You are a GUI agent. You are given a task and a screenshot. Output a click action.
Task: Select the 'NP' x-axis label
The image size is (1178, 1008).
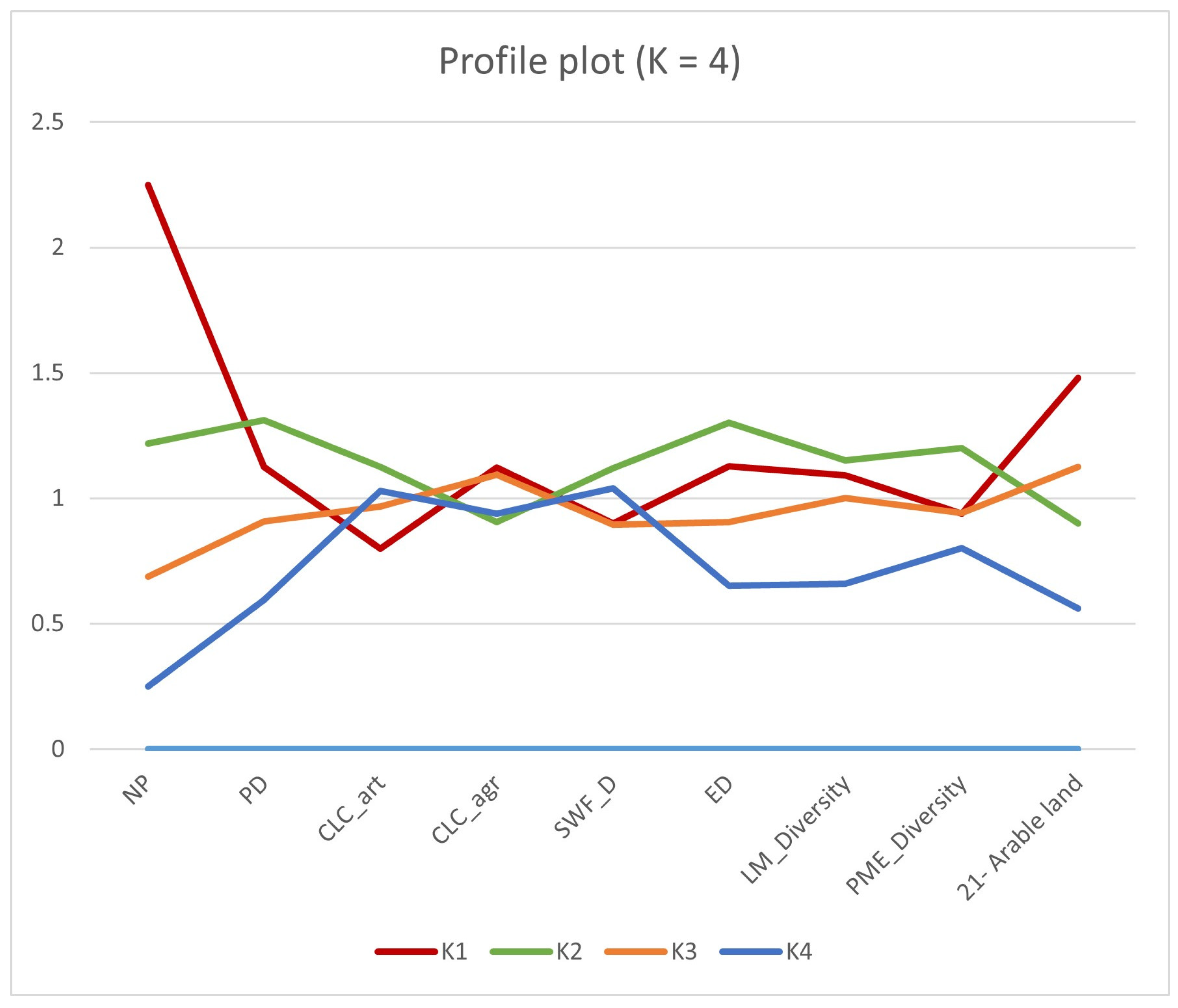[x=136, y=790]
